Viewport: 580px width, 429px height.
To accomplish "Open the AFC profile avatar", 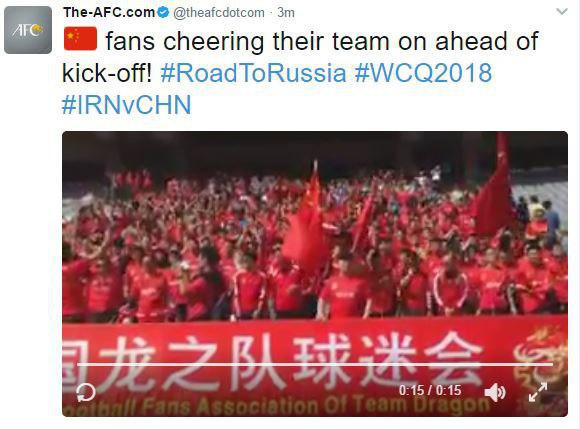I will pos(28,30).
